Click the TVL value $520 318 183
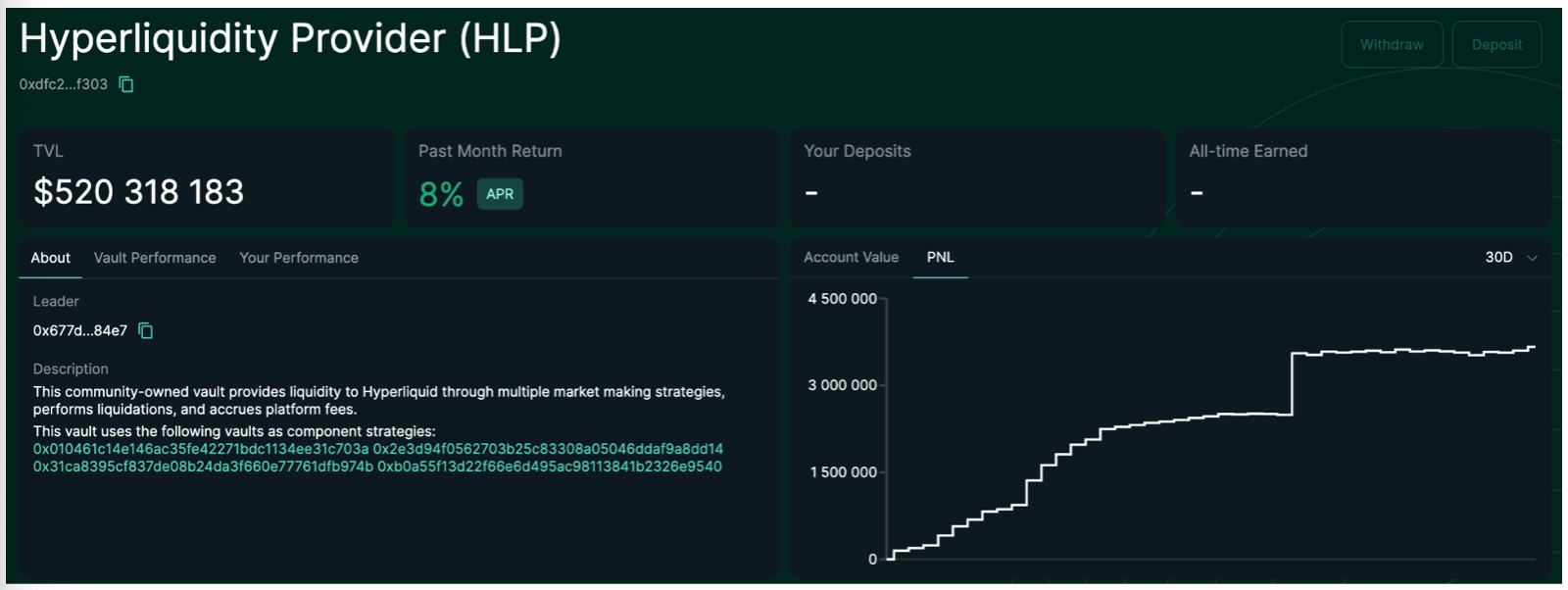Image resolution: width=1568 pixels, height=590 pixels. tap(139, 192)
